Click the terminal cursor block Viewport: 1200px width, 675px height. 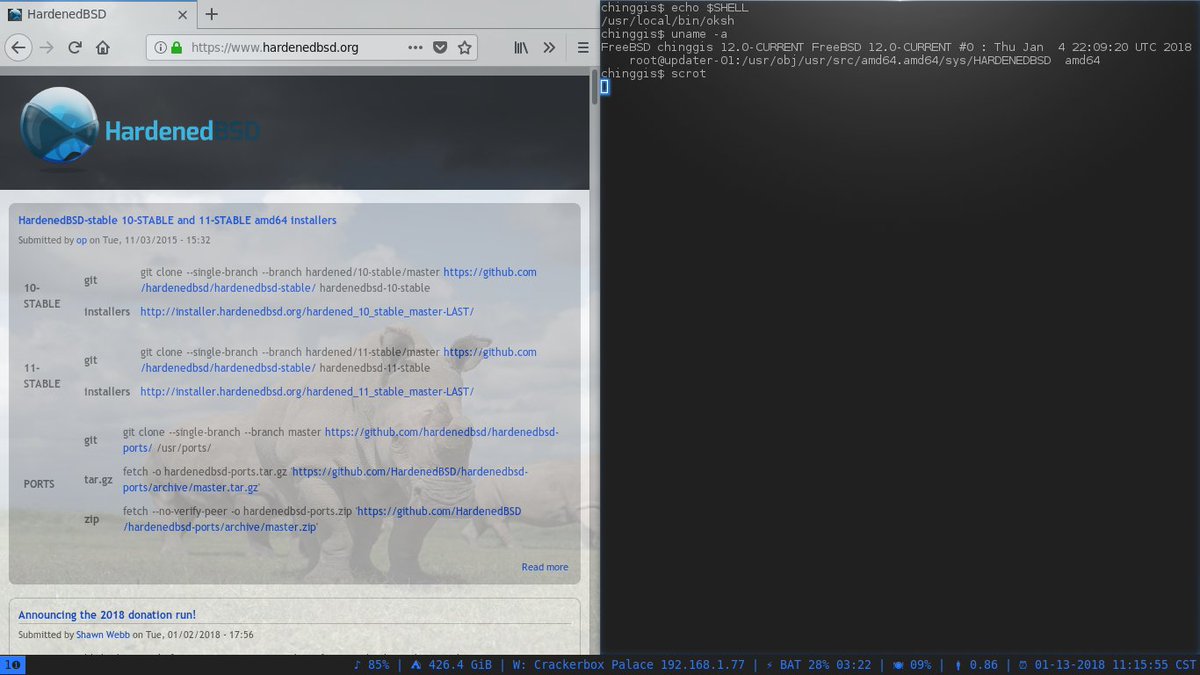[x=604, y=87]
